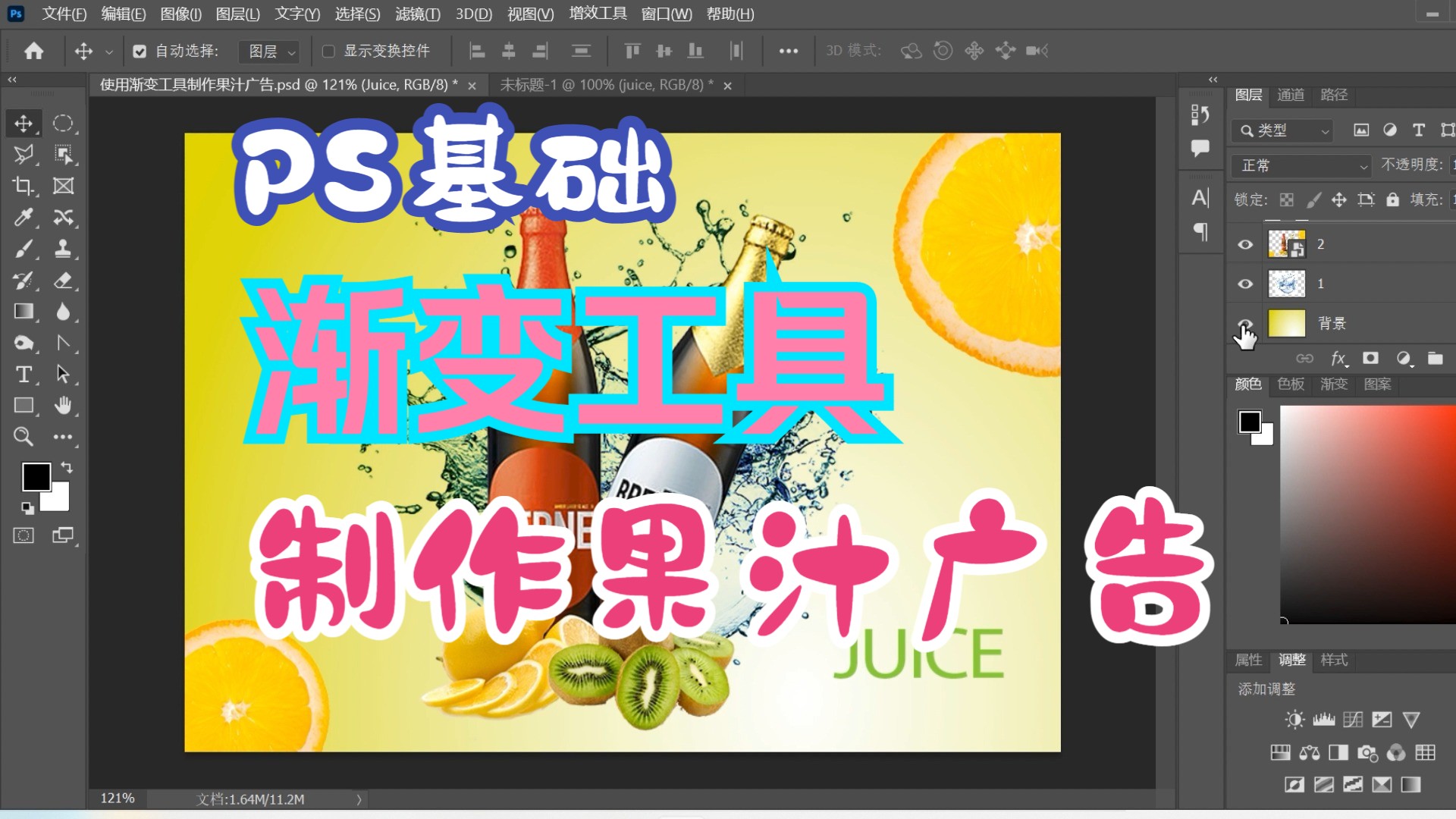The image size is (1456, 819).
Task: Add a layer style via fx
Action: point(1338,358)
